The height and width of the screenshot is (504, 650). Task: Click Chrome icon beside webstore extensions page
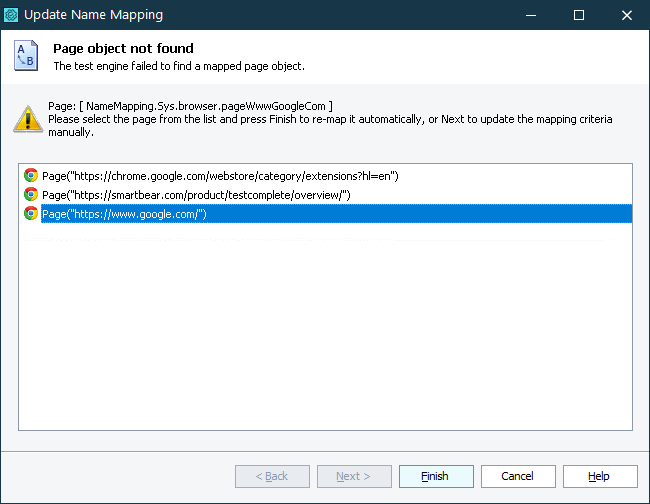point(31,175)
